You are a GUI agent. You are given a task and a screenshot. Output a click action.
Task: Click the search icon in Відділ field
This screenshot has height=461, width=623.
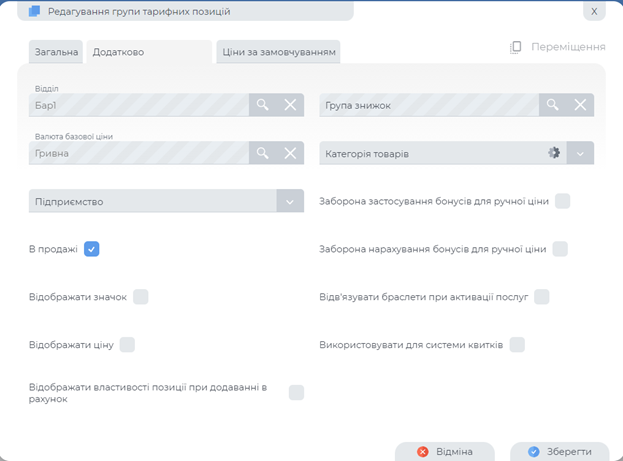[x=262, y=105]
